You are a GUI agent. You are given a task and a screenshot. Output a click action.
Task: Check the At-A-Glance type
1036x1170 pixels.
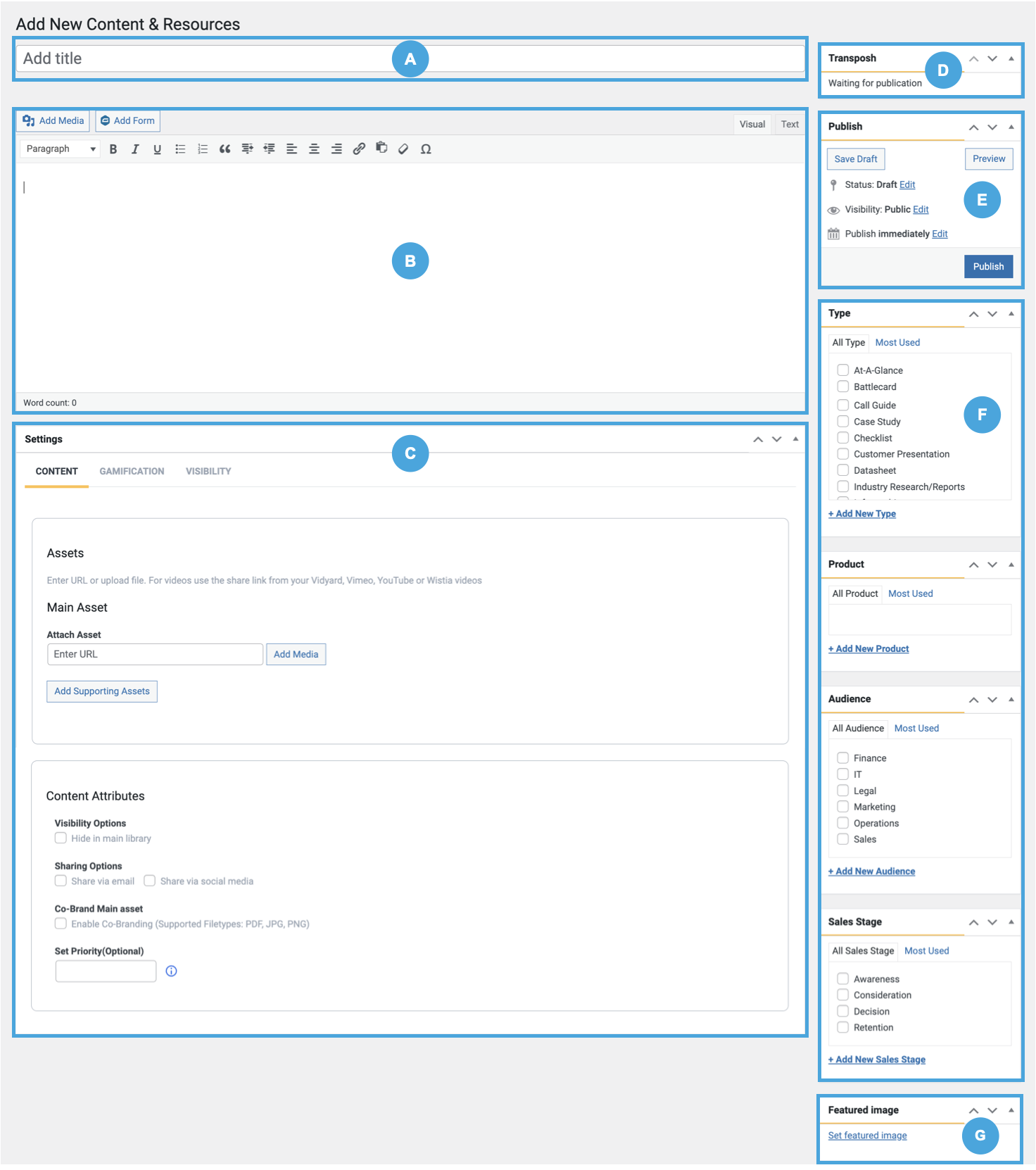[842, 370]
